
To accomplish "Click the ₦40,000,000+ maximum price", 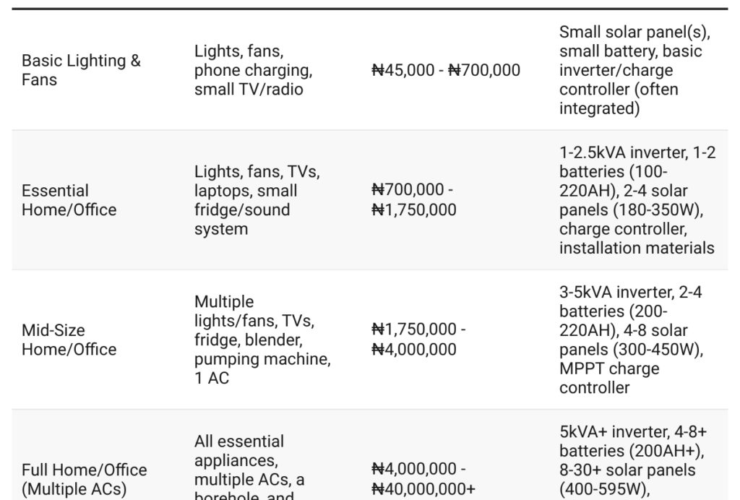I will [x=422, y=488].
